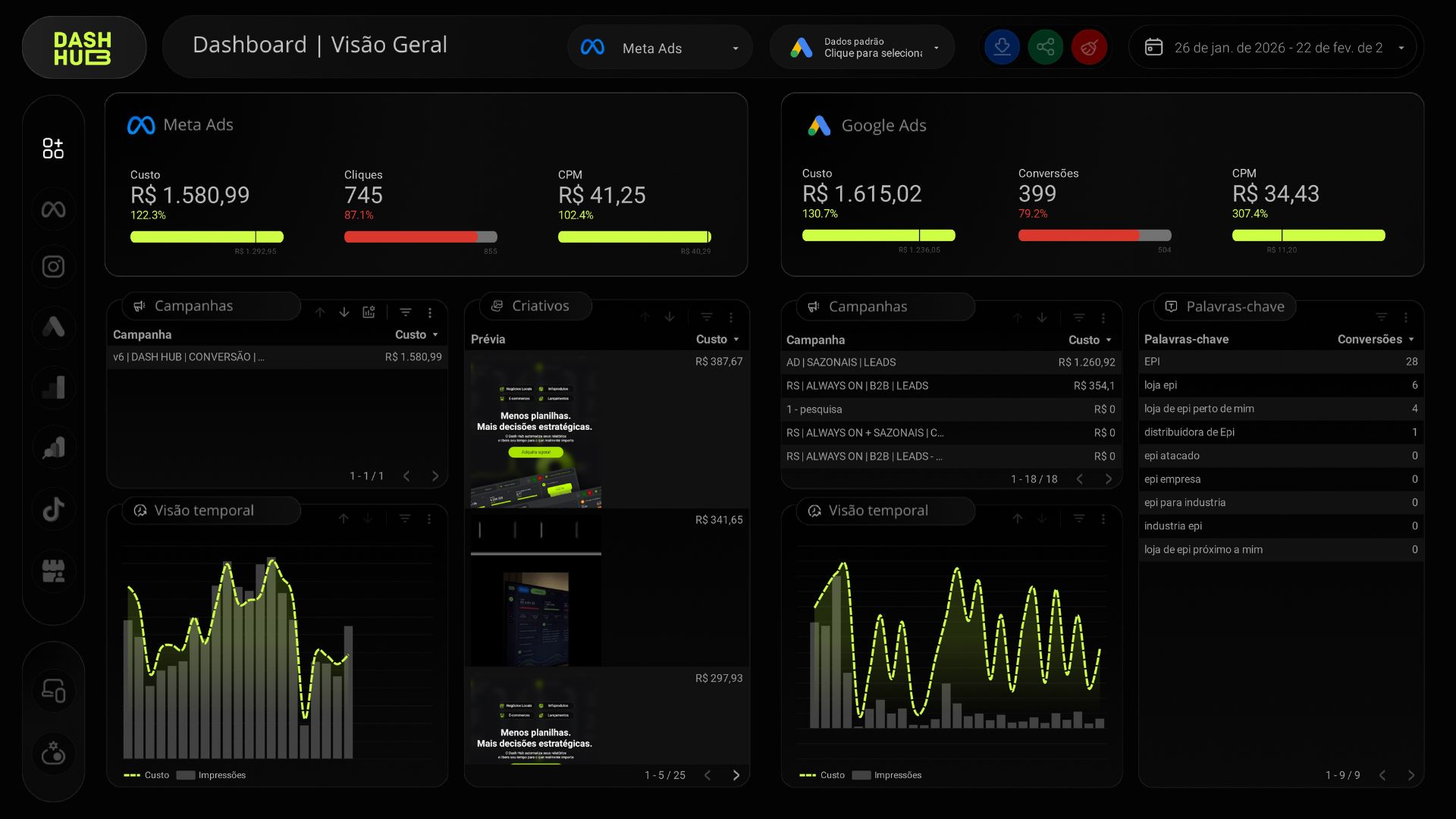Click the first creative preview thumbnail
This screenshot has width=1456, height=819.
click(x=535, y=431)
